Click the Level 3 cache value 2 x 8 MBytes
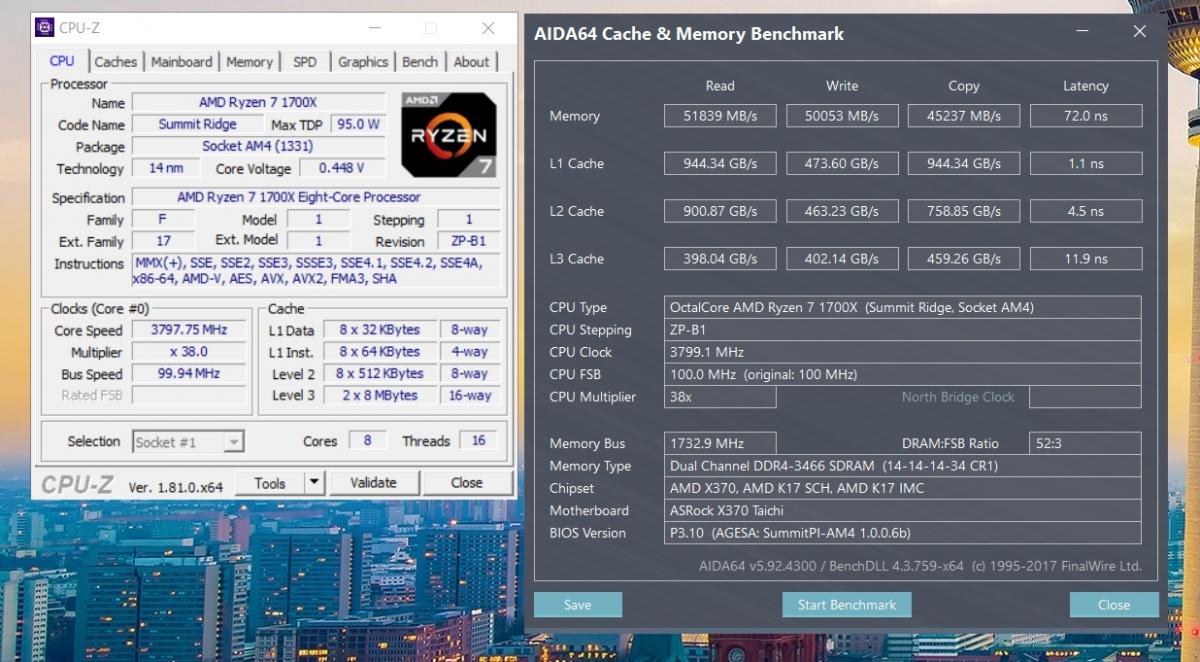This screenshot has height=662, width=1200. point(379,395)
